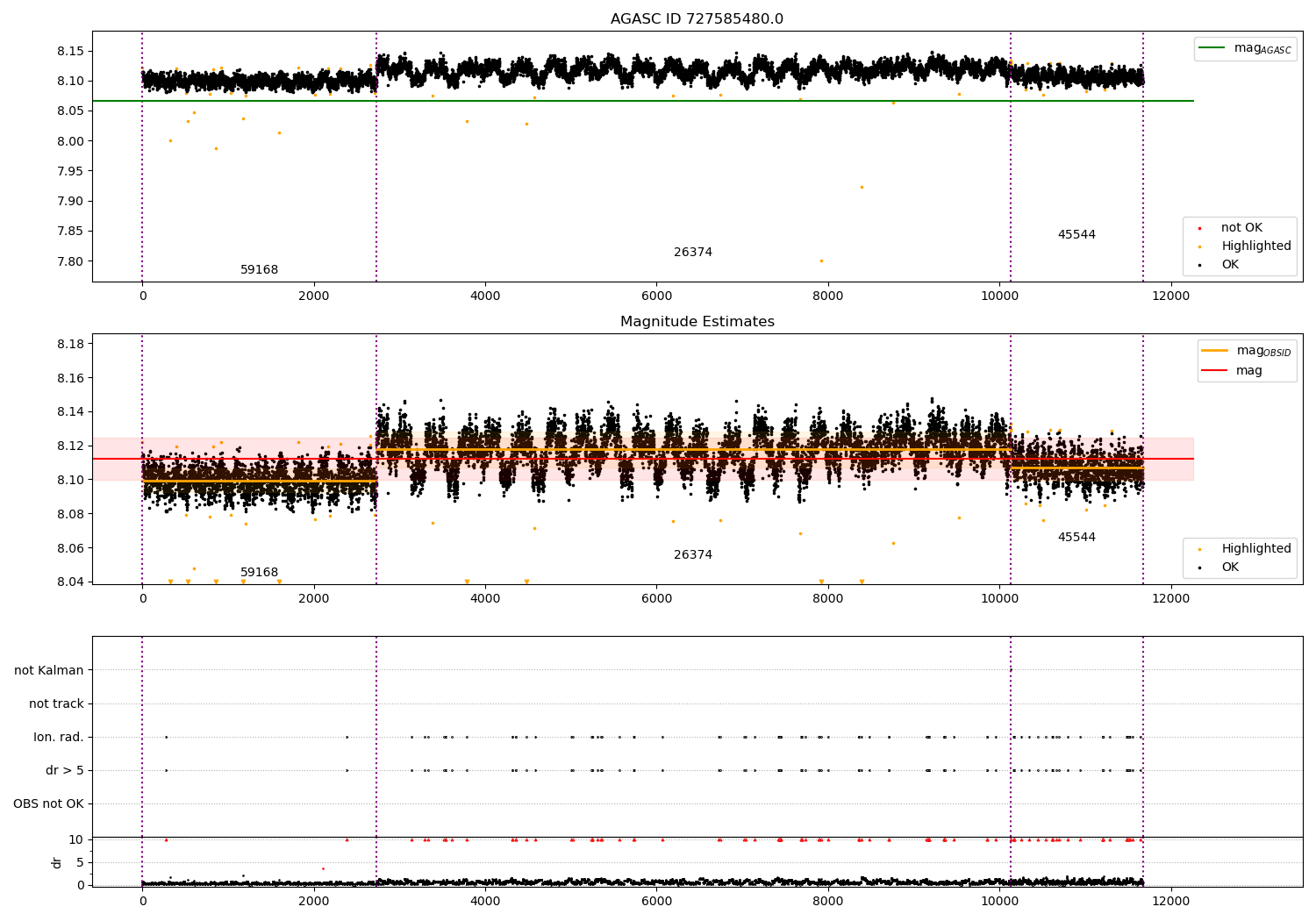Click "Highlighted" entry in the top plot legend
The width and height of the screenshot is (1316, 921).
tap(1256, 246)
